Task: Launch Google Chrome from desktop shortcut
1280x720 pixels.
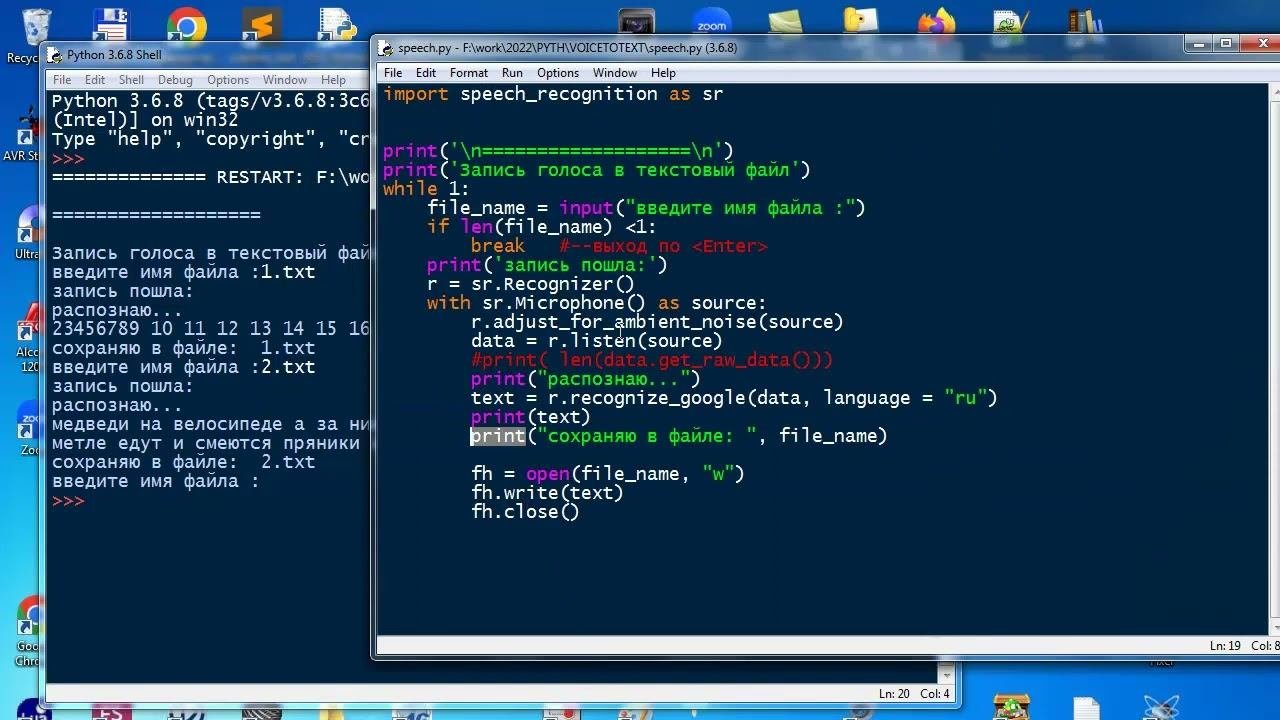Action: [186, 24]
